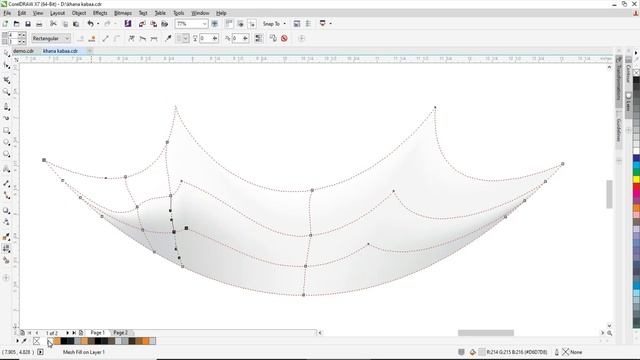Click the Open file icon
Image resolution: width=640 pixels, height=360 pixels.
point(16,24)
